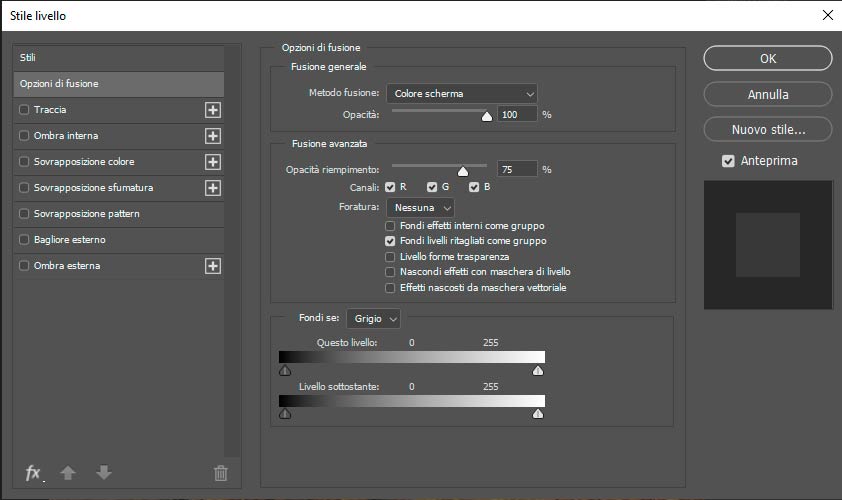
Task: Add another Traccia effect with plus icon
Action: (213, 110)
